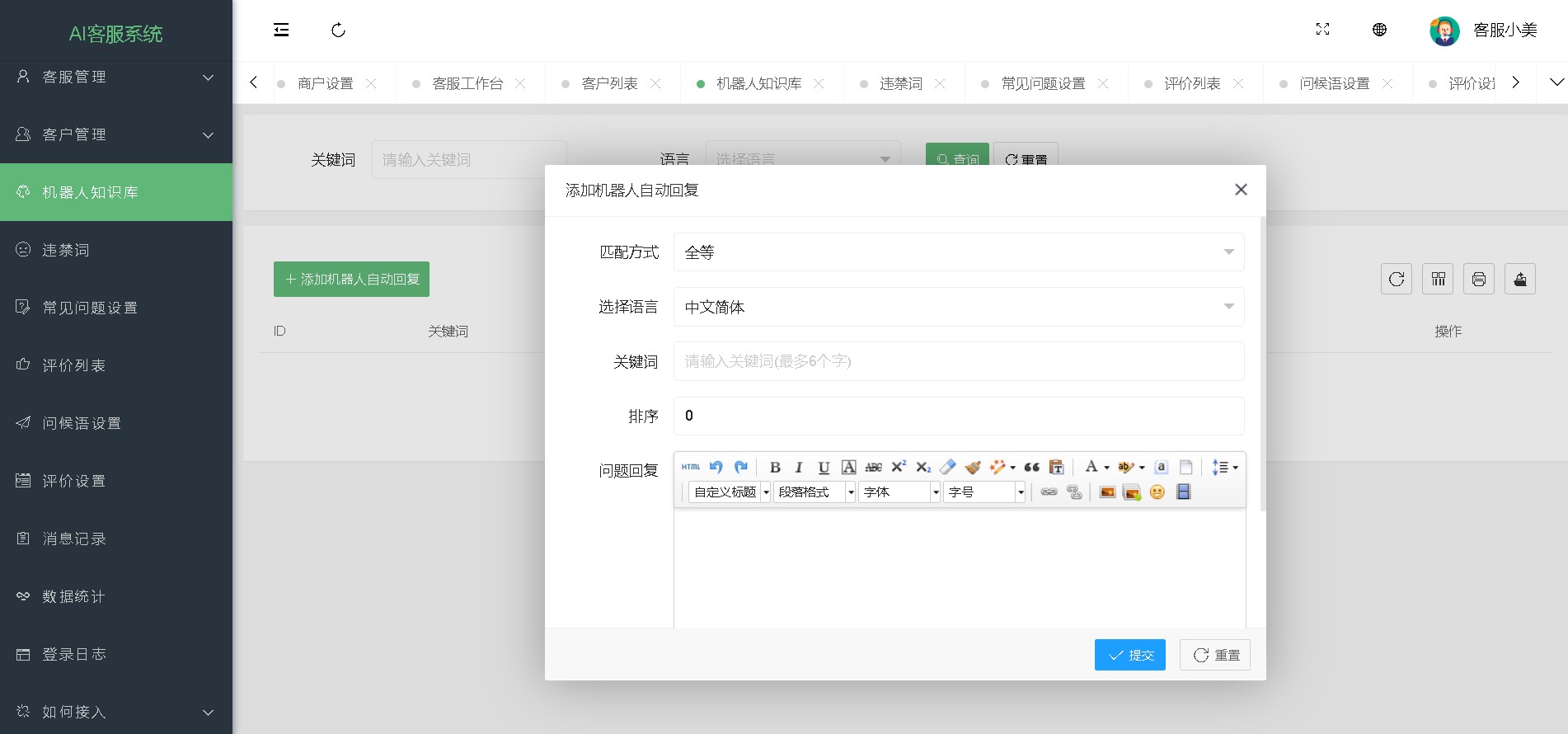This screenshot has width=1568, height=734.
Task: Open the 选择语言 dropdown showing 中文简体
Action: (958, 307)
